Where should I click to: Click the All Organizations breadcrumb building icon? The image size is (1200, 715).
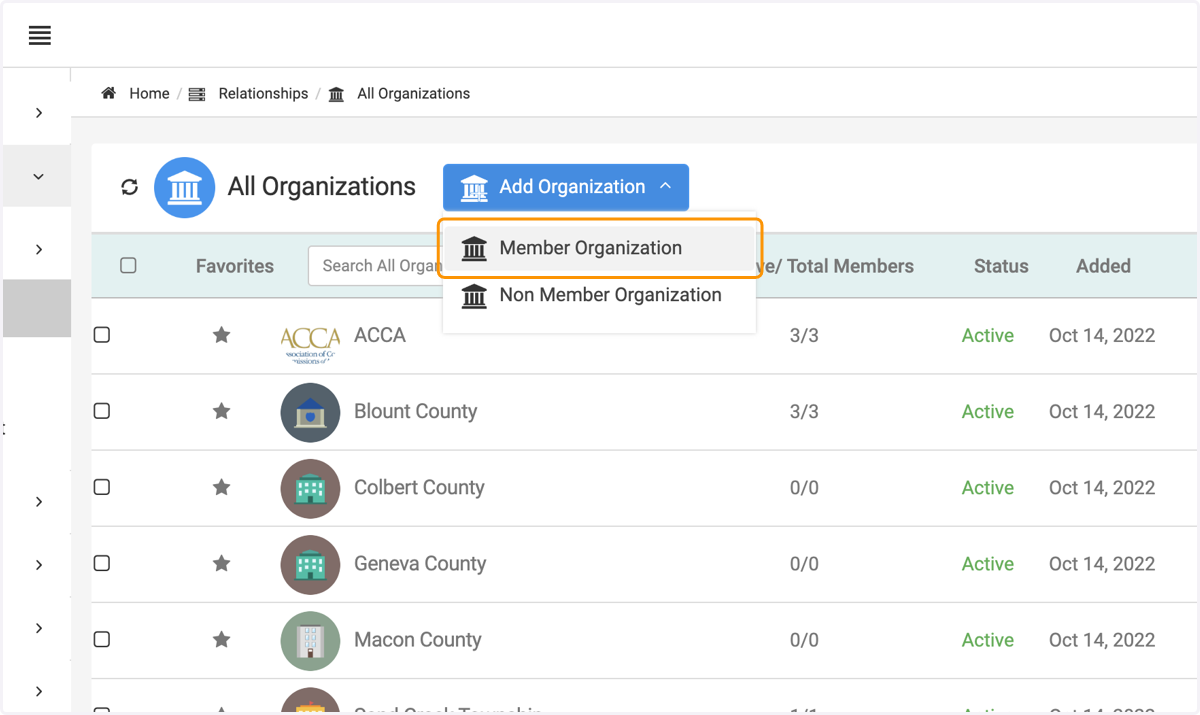point(336,94)
